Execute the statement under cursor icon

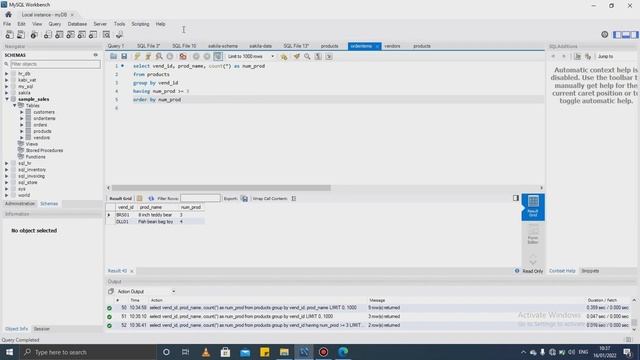(148, 56)
